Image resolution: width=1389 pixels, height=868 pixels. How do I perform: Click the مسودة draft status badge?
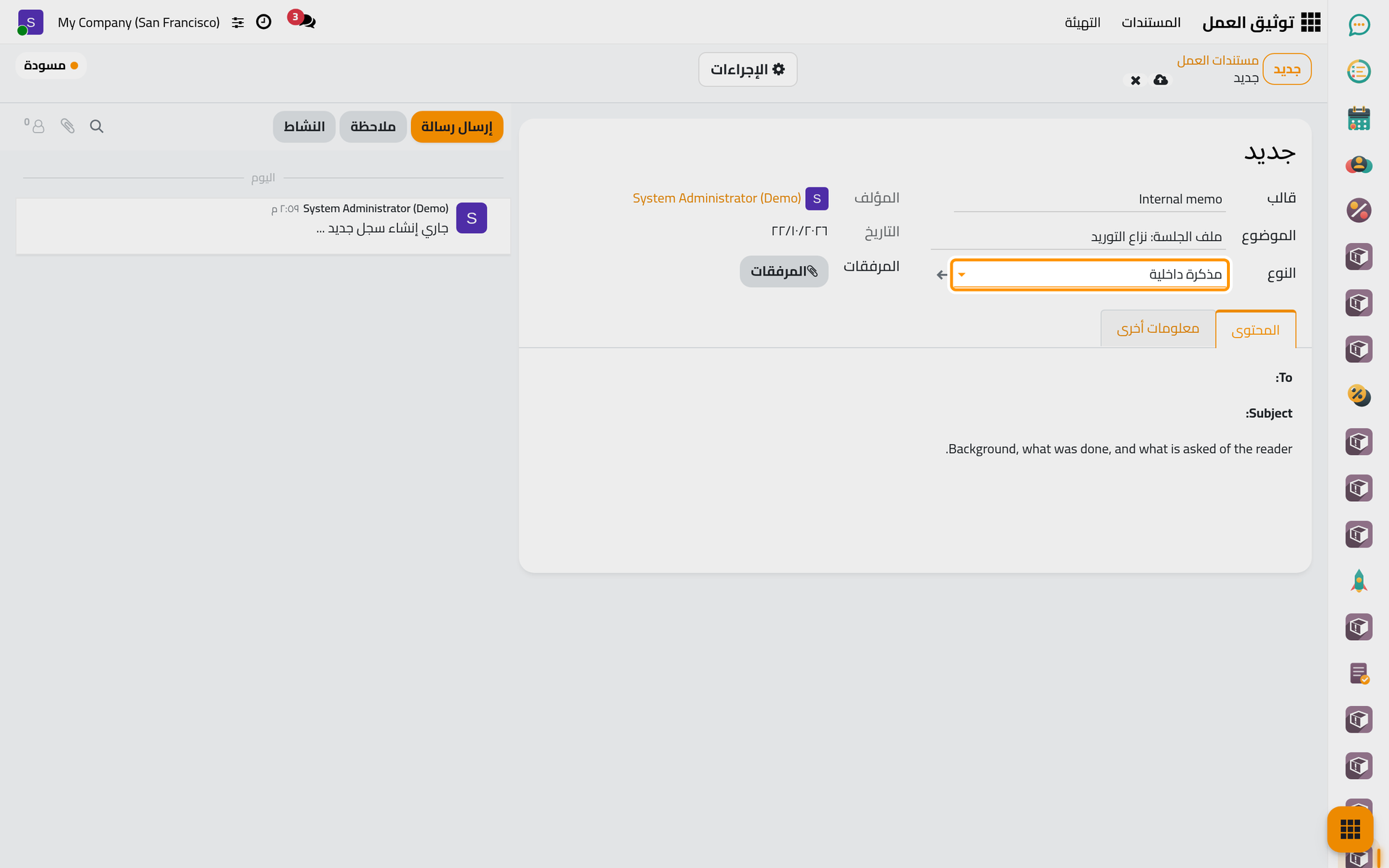coord(51,66)
